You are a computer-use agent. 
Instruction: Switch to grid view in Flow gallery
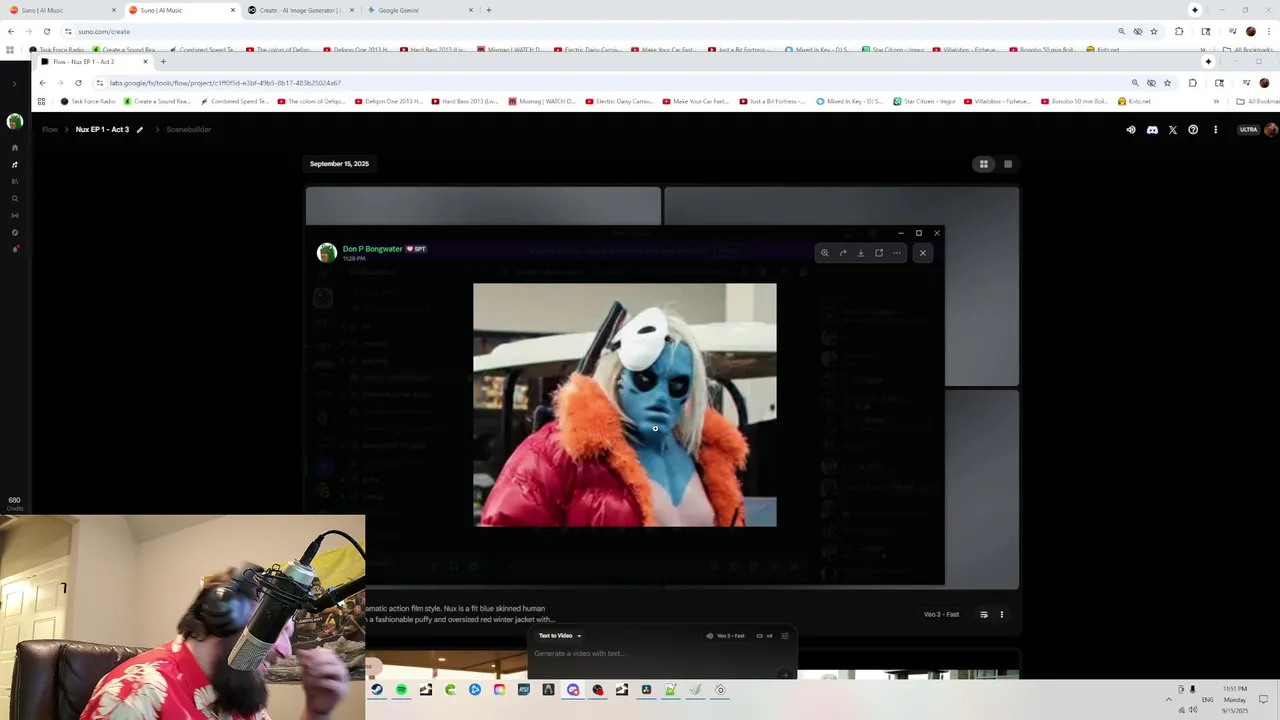(x=984, y=164)
